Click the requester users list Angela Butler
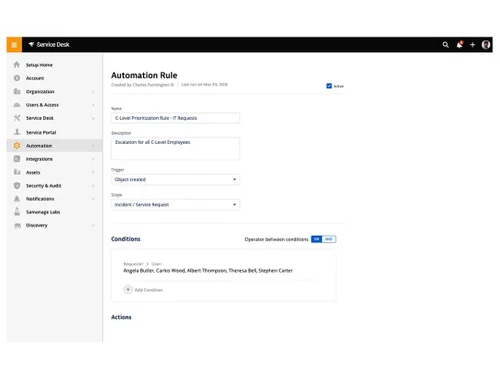The image size is (500, 375). coord(208,271)
